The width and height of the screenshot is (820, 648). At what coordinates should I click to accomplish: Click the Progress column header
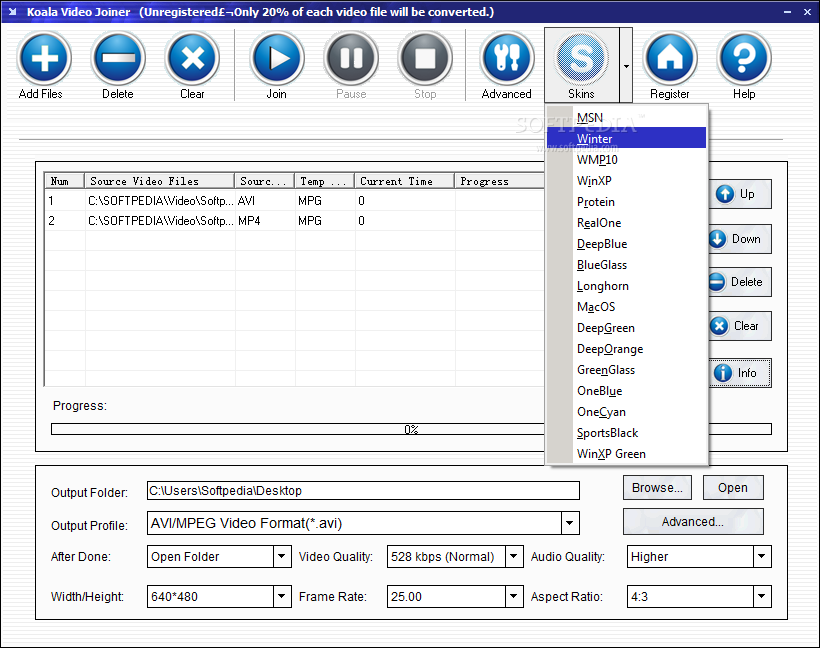pyautogui.click(x=499, y=181)
